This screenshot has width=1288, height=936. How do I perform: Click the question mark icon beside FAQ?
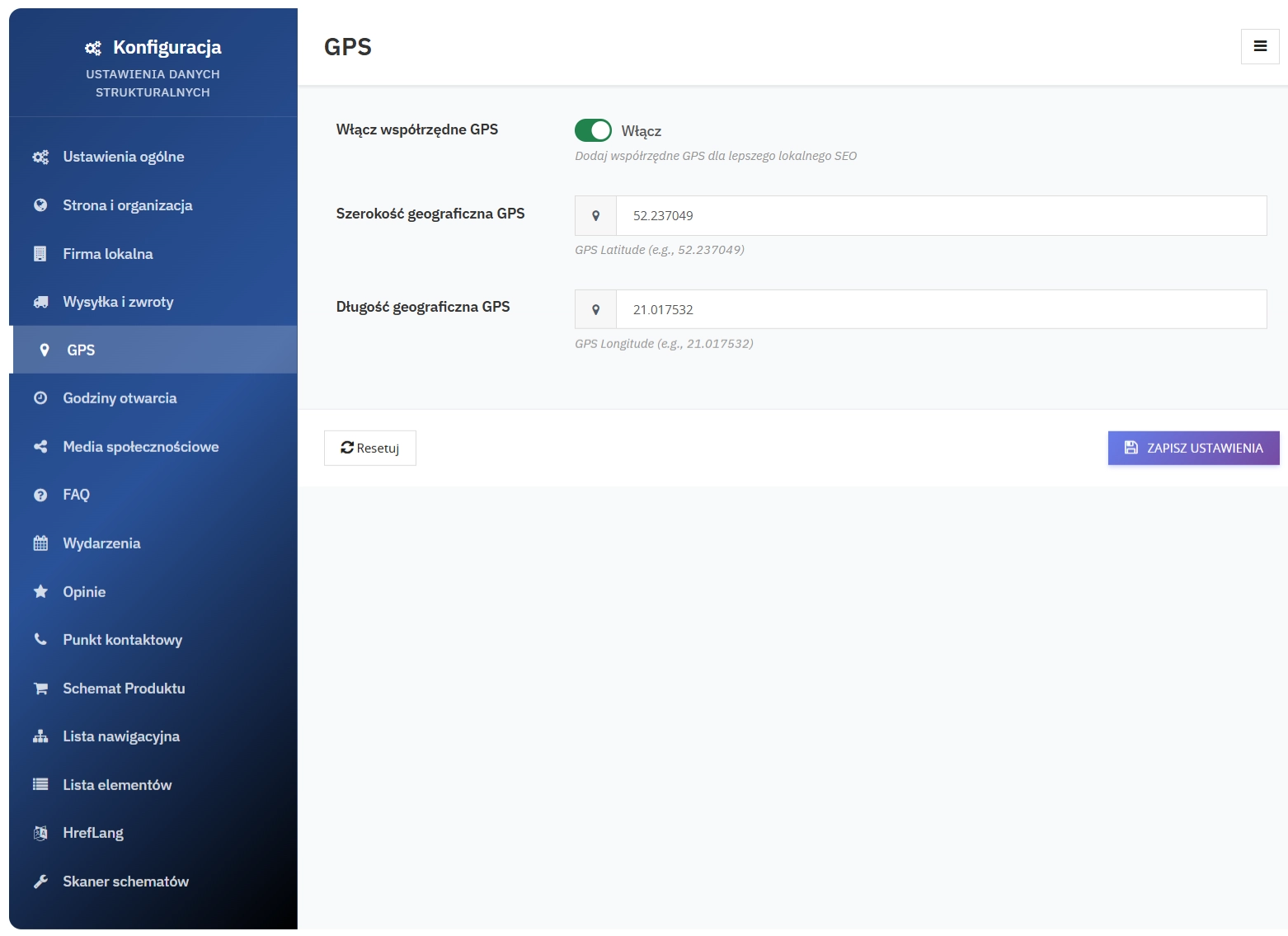(x=40, y=494)
